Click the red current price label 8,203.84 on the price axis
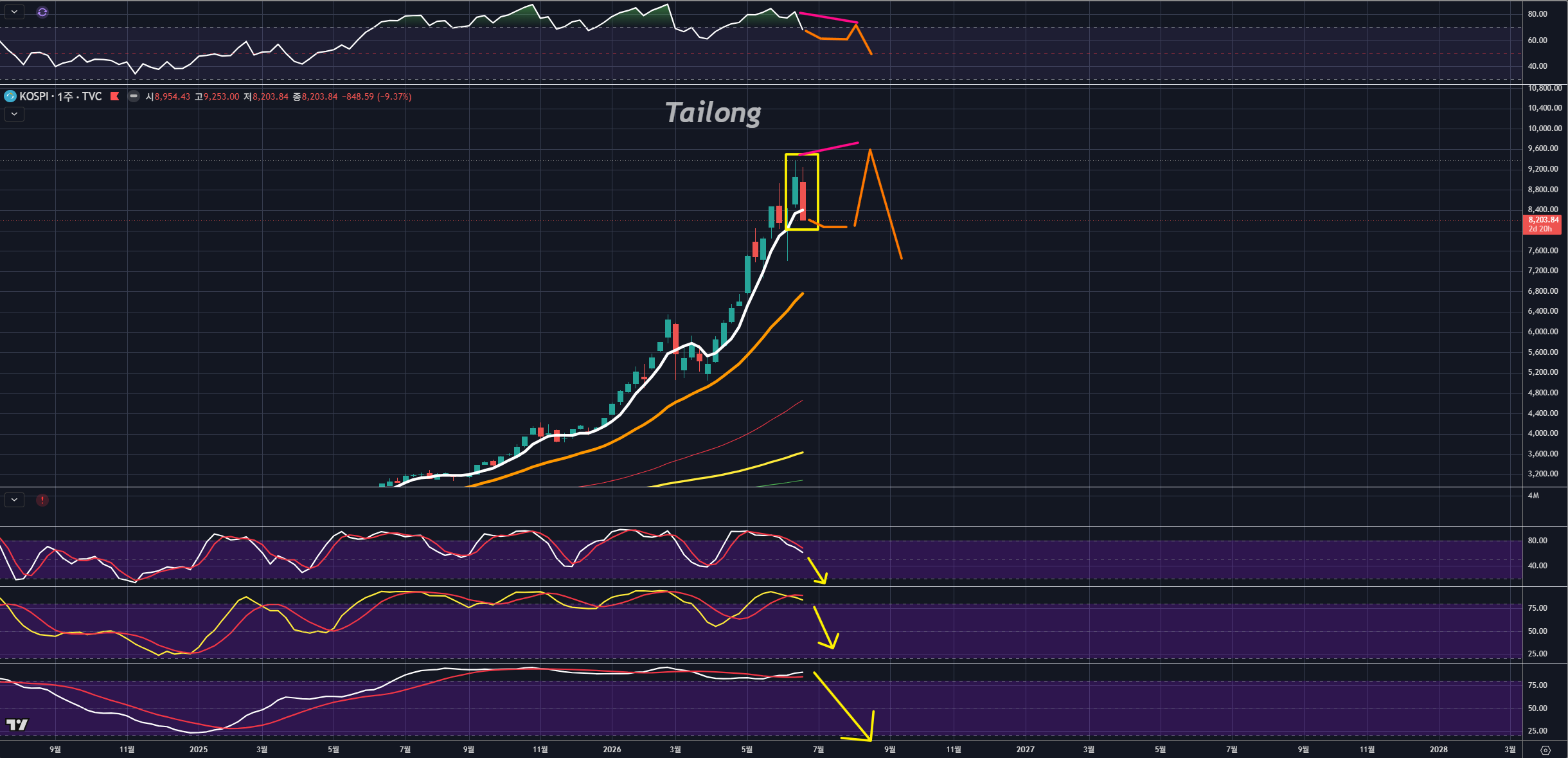The height and width of the screenshot is (758, 1568). click(1542, 220)
